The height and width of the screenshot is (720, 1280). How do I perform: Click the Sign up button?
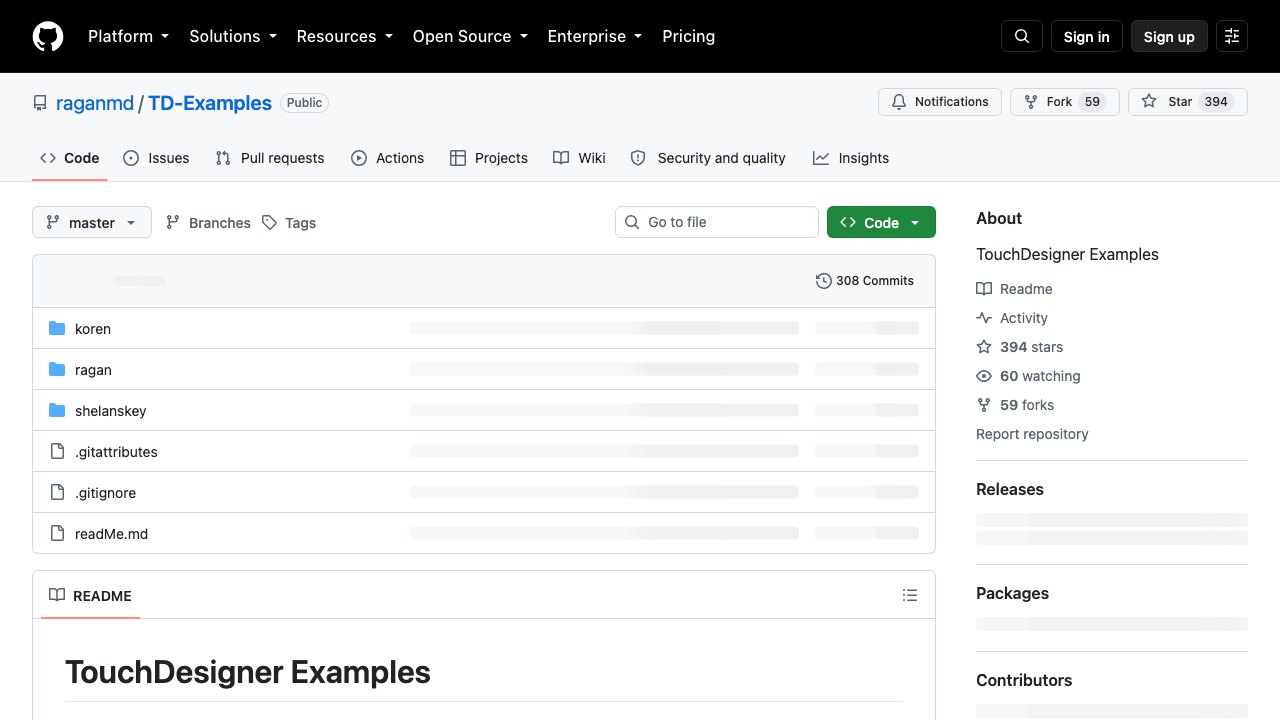1169,36
